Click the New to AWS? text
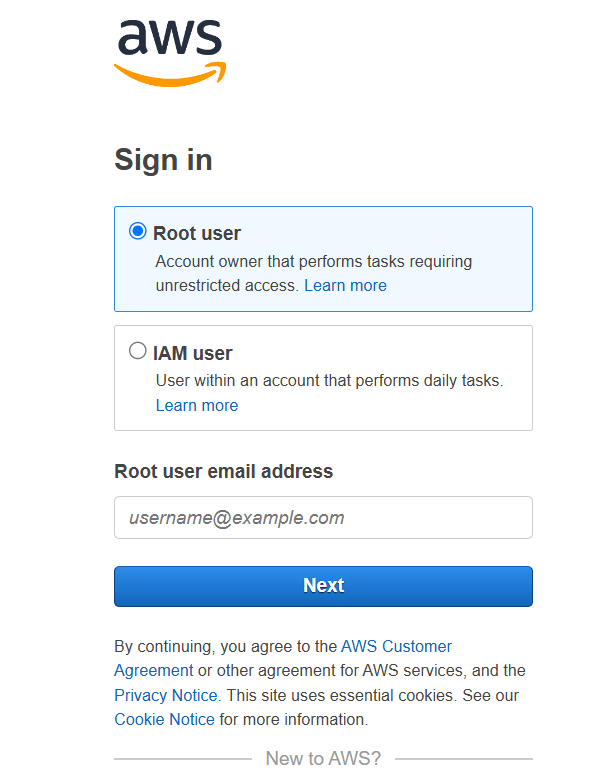 click(x=323, y=758)
